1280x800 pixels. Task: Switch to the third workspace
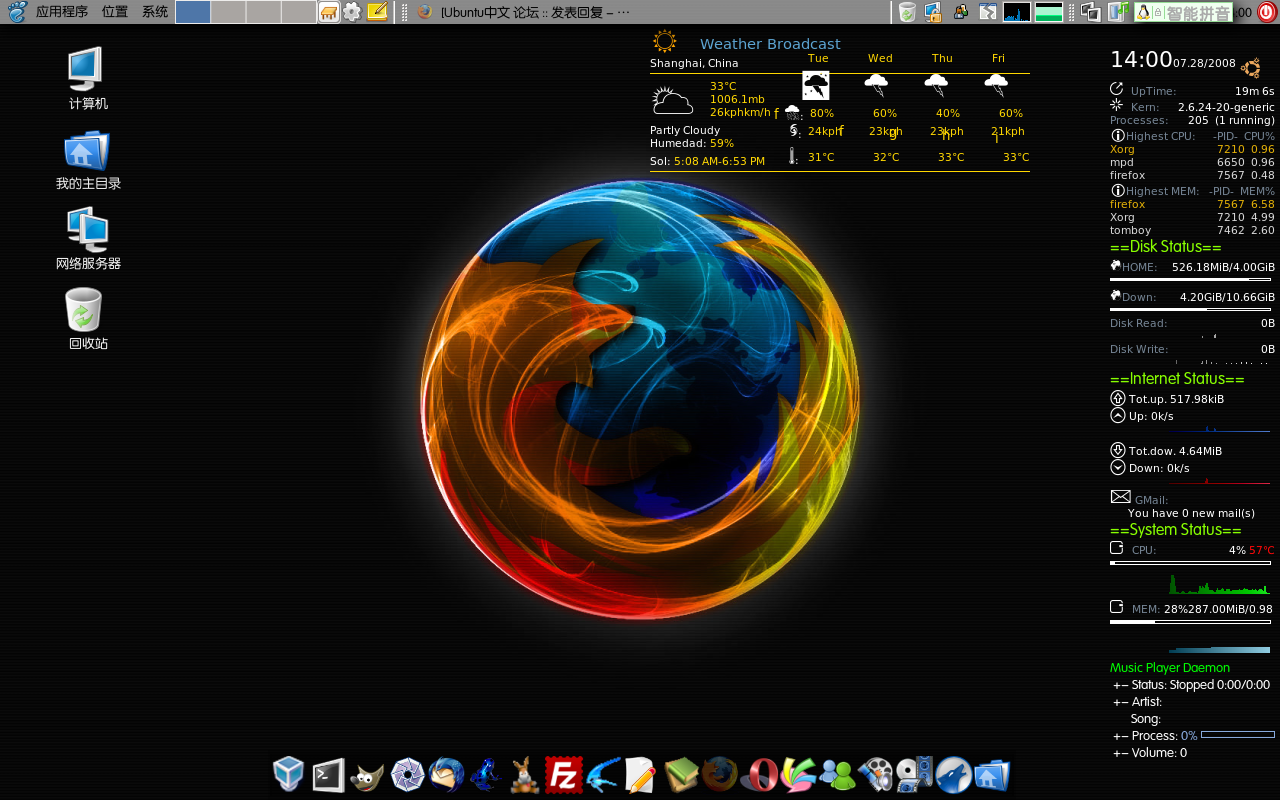263,12
